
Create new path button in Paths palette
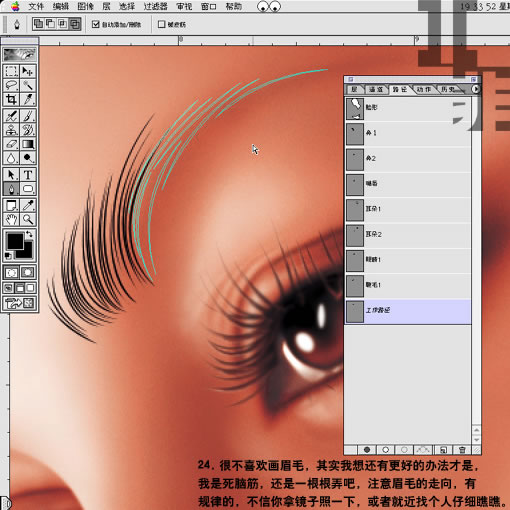443,450
